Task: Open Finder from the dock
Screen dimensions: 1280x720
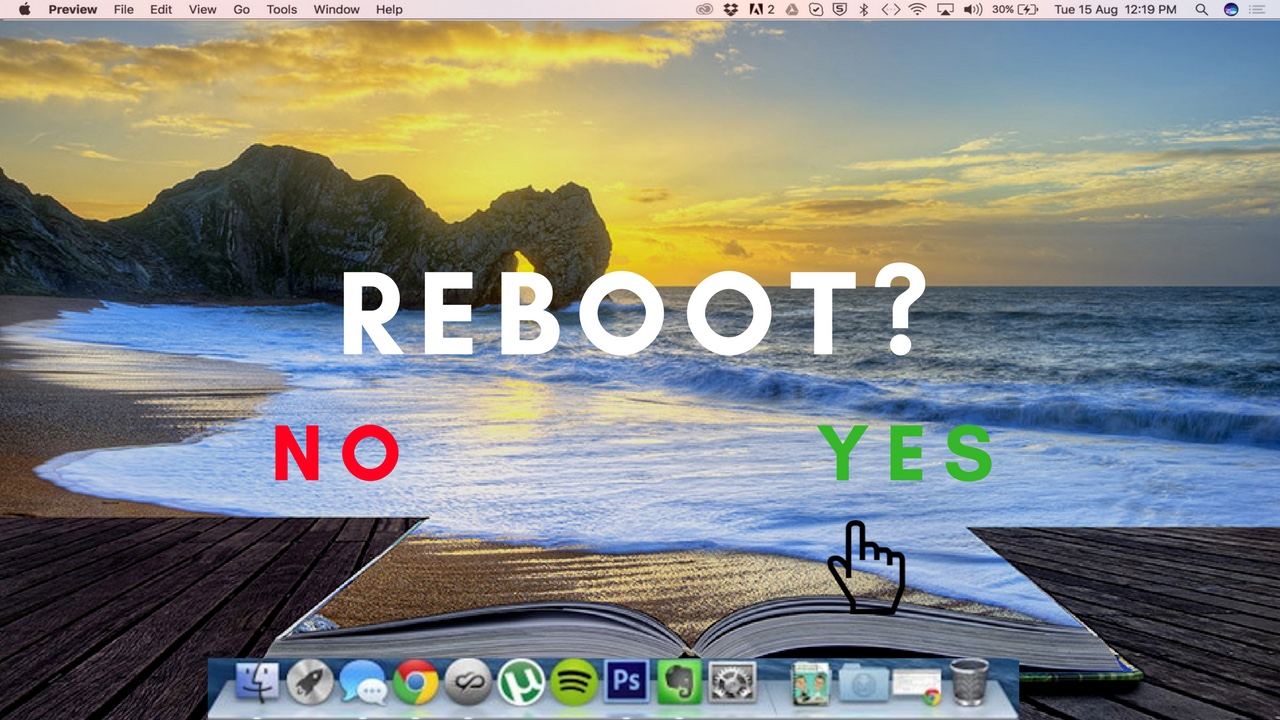Action: tap(257, 683)
